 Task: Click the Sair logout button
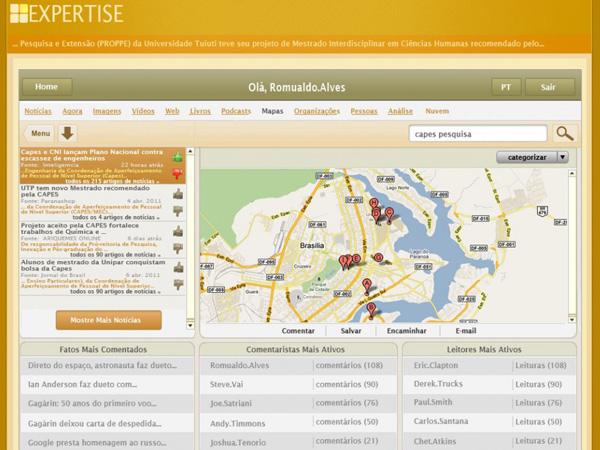coord(549,87)
